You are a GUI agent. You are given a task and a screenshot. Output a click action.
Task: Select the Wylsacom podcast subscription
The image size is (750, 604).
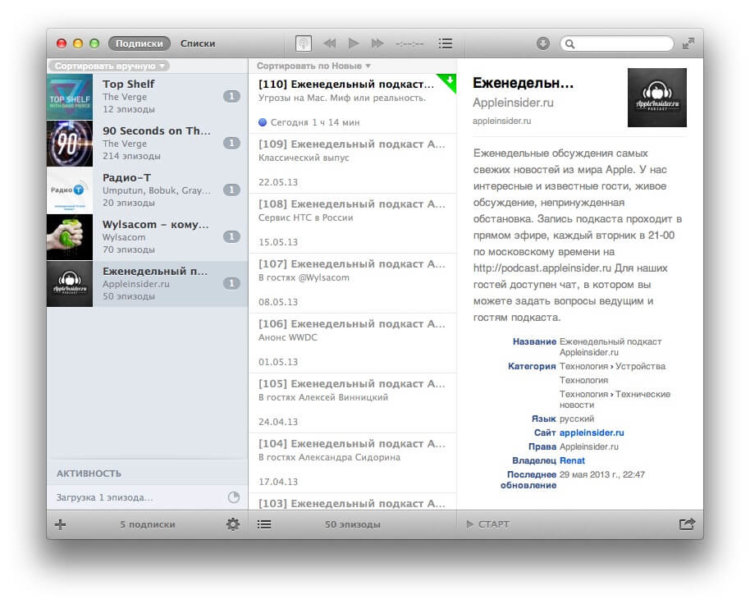[147, 237]
